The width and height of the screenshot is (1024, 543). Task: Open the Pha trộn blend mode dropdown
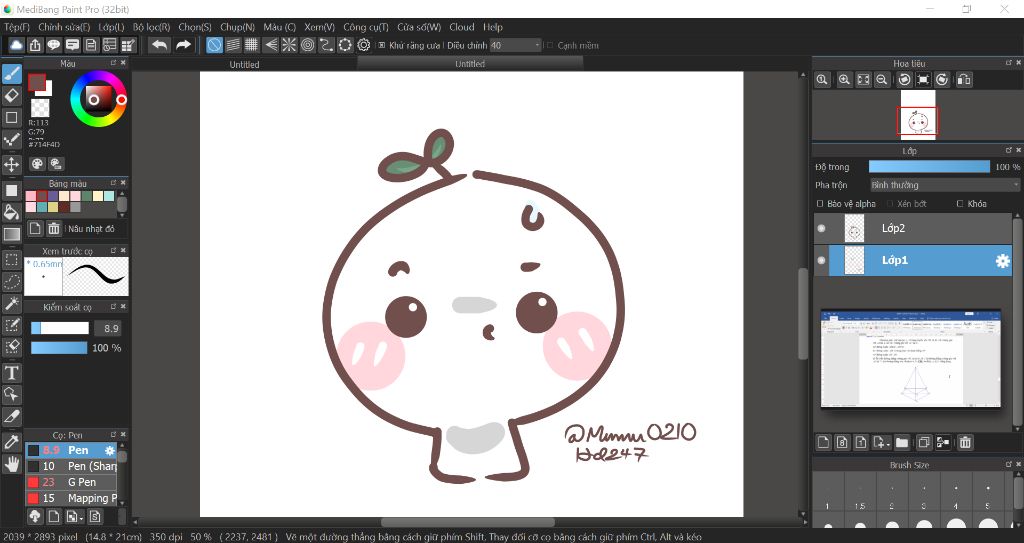944,185
